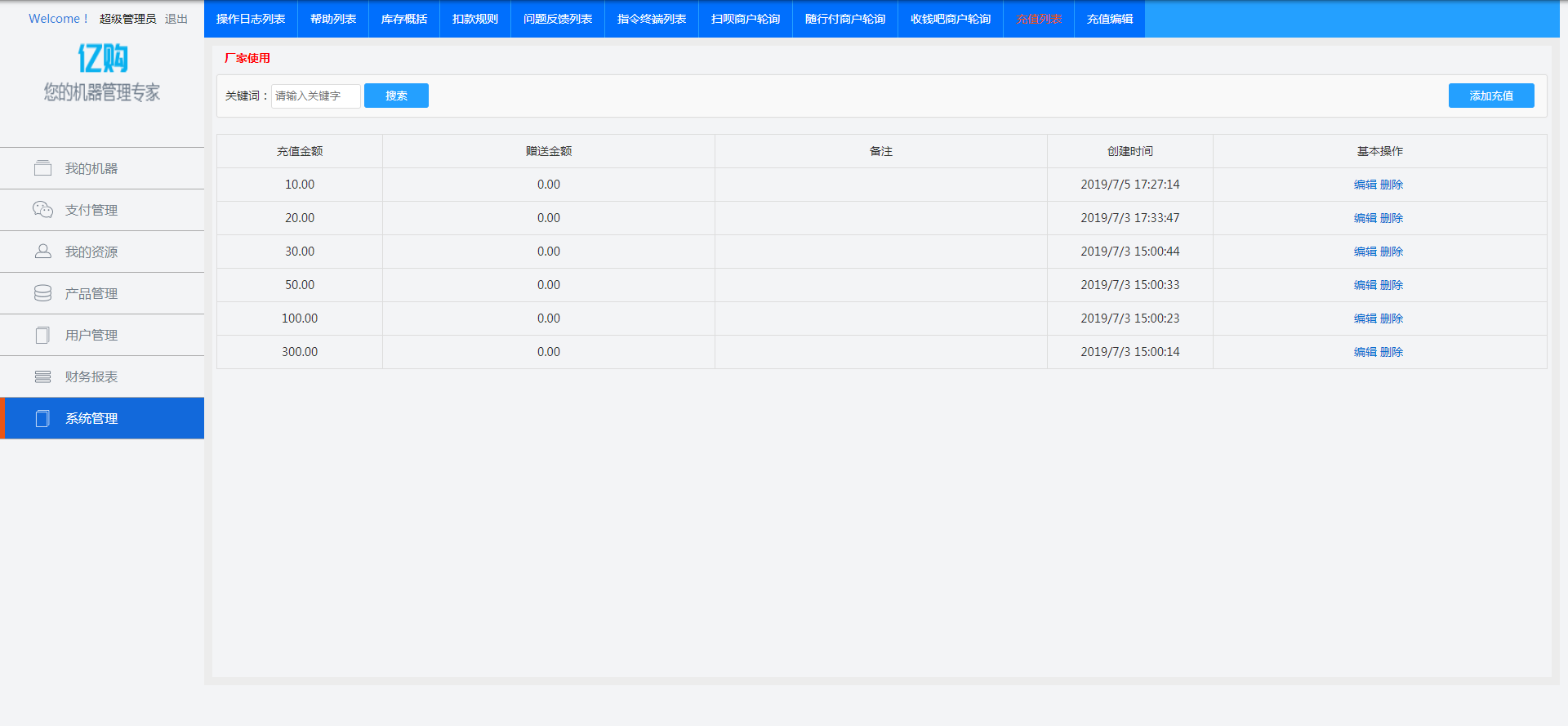Image resolution: width=1568 pixels, height=726 pixels.
Task: Click the 产品管理 database icon
Action: point(42,293)
